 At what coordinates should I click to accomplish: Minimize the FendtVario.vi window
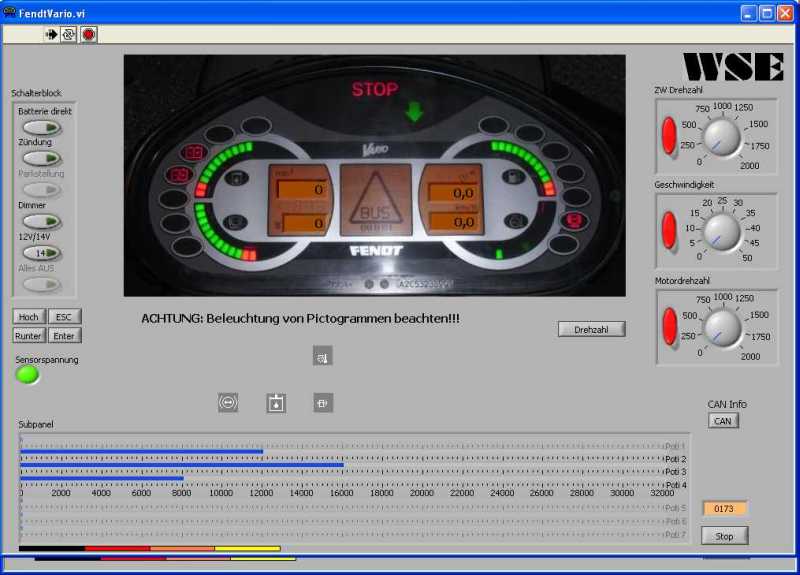pyautogui.click(x=748, y=13)
